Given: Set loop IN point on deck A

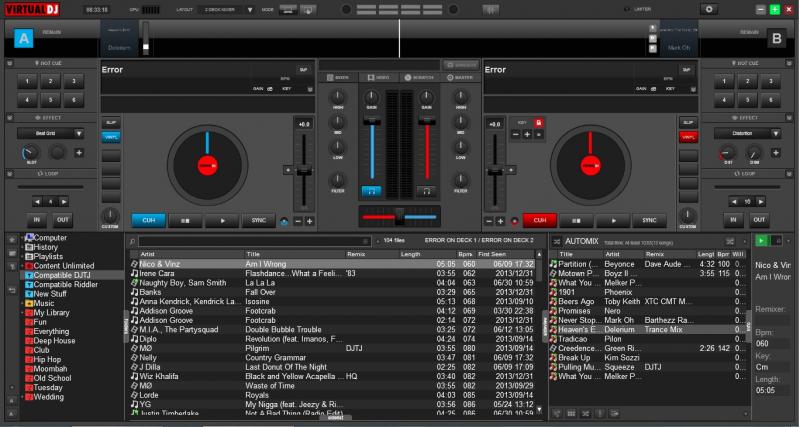Looking at the screenshot, I should [x=37, y=220].
